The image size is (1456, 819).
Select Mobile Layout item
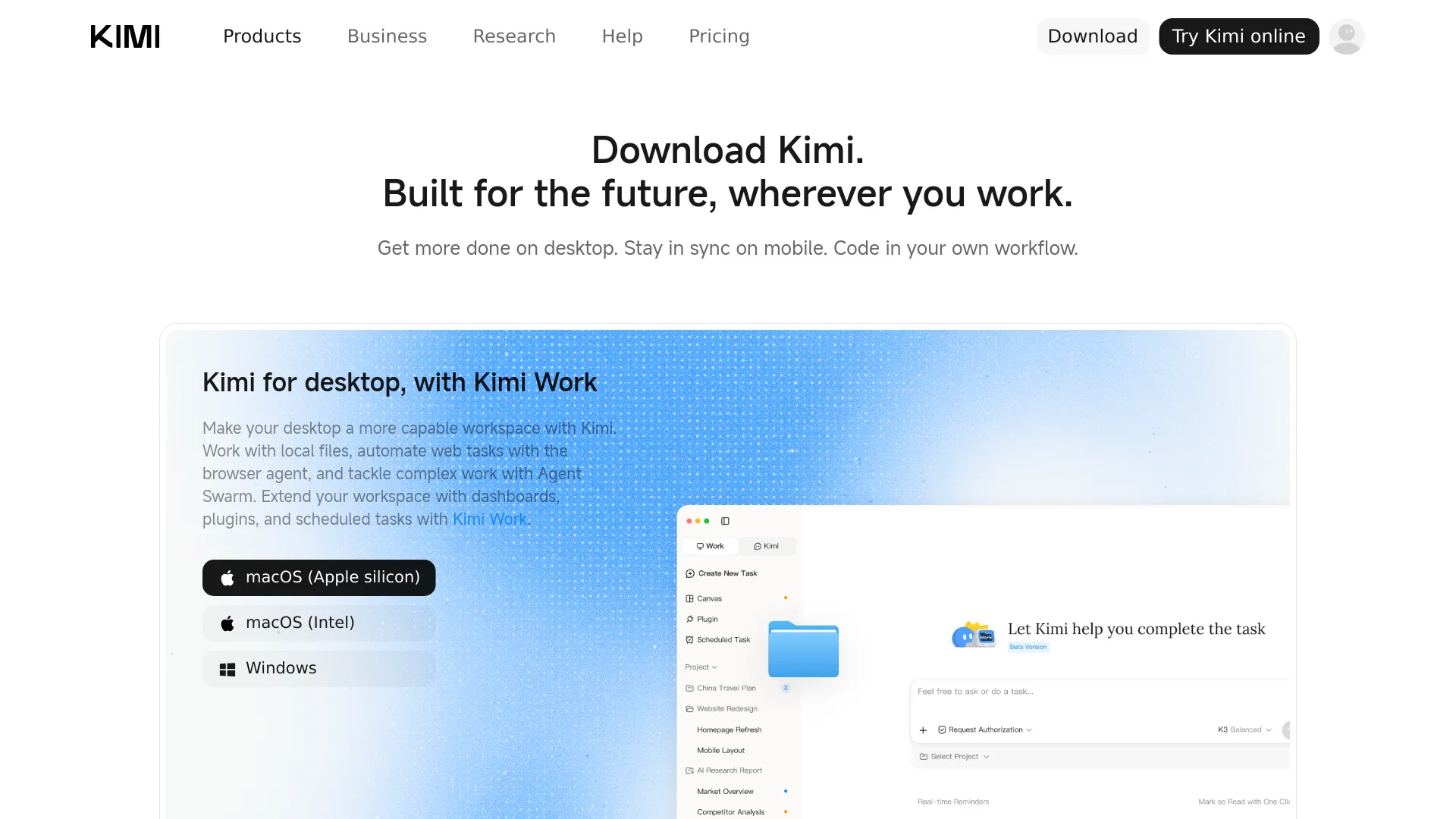click(720, 750)
